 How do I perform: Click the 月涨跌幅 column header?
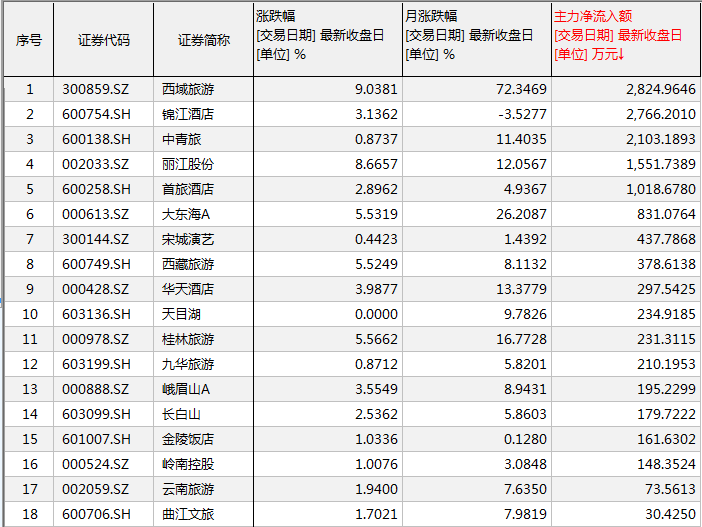coord(477,39)
